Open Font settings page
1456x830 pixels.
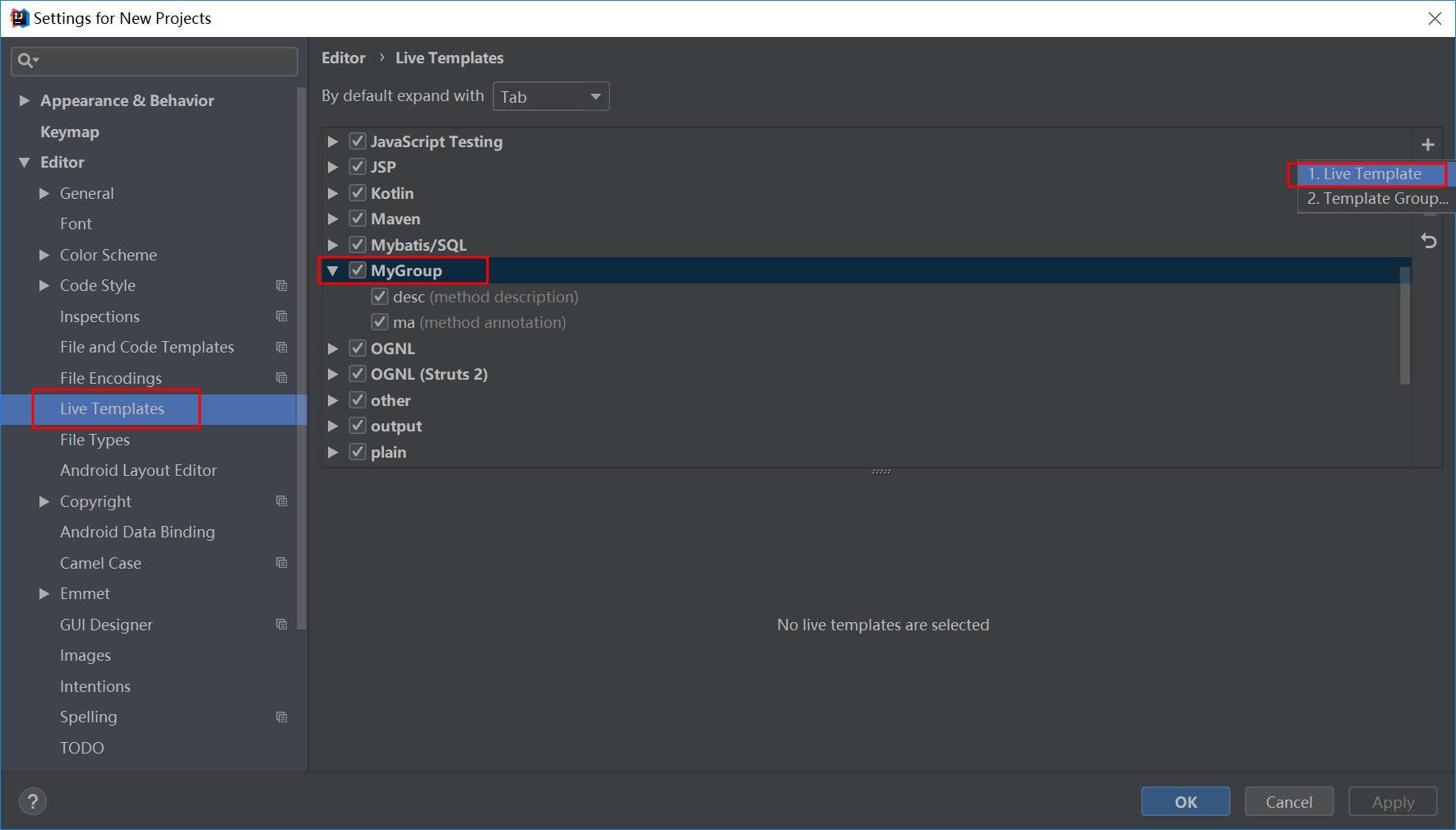pos(76,224)
